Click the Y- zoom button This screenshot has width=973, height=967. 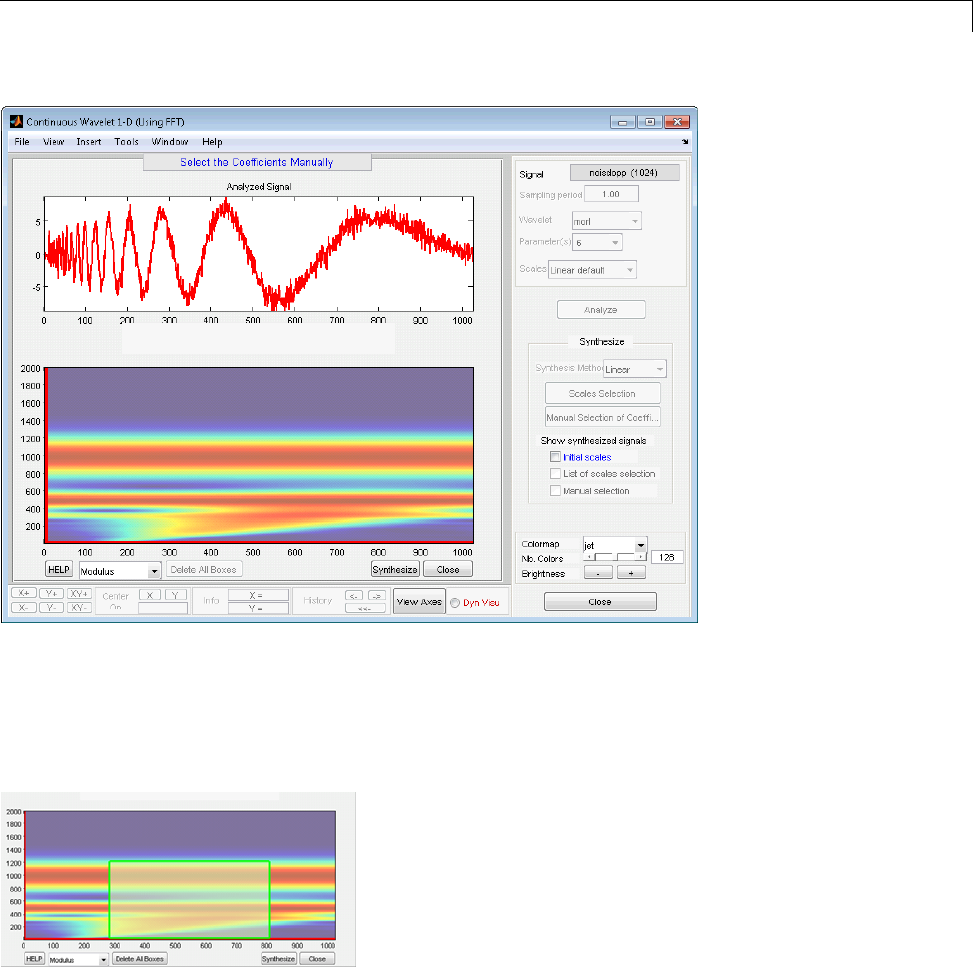tap(52, 607)
